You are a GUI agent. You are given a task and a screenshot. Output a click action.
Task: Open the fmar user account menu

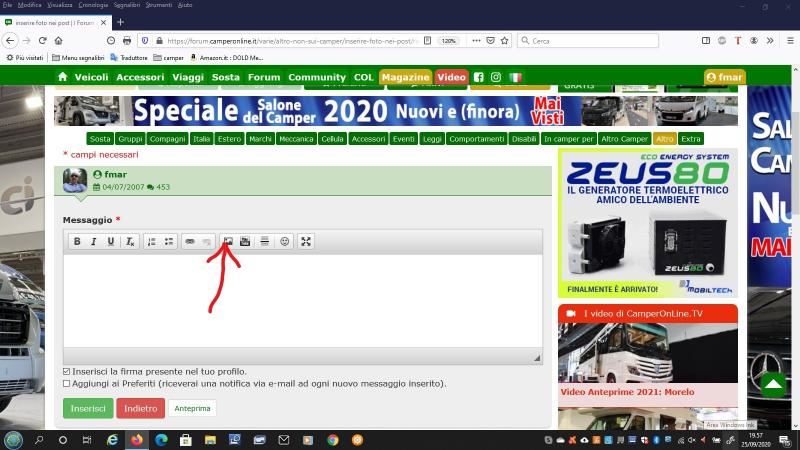[724, 77]
